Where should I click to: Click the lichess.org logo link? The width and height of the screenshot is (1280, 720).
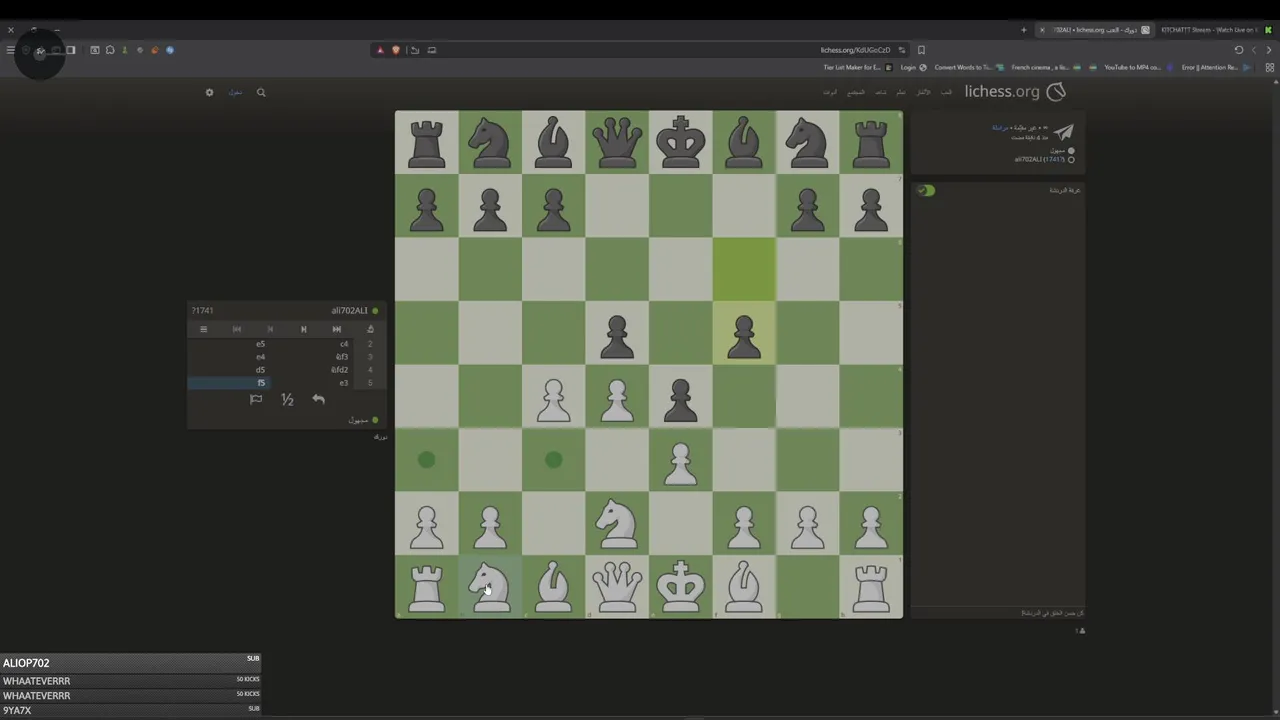pyautogui.click(x=1015, y=92)
